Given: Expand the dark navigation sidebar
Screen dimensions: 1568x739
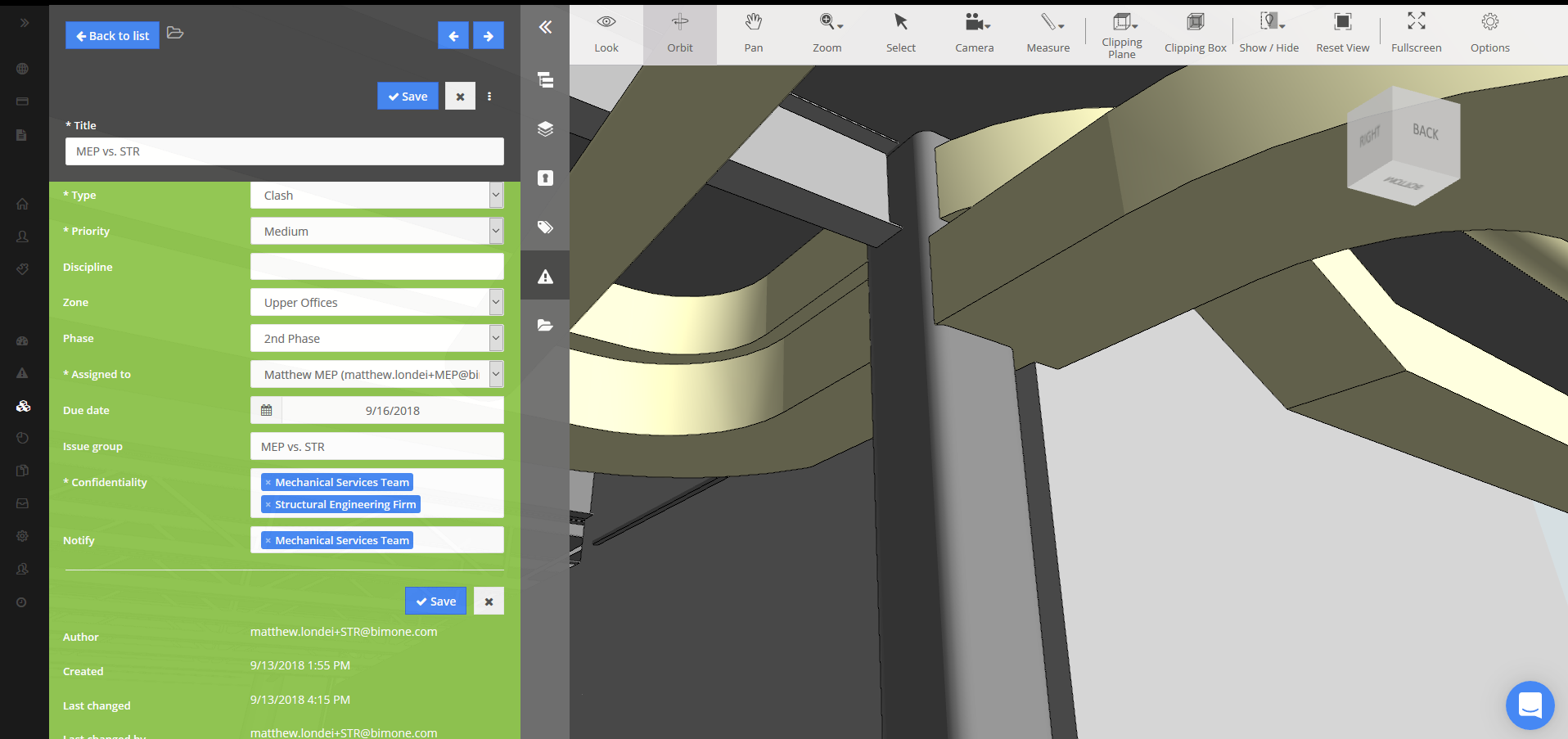Looking at the screenshot, I should [x=25, y=23].
